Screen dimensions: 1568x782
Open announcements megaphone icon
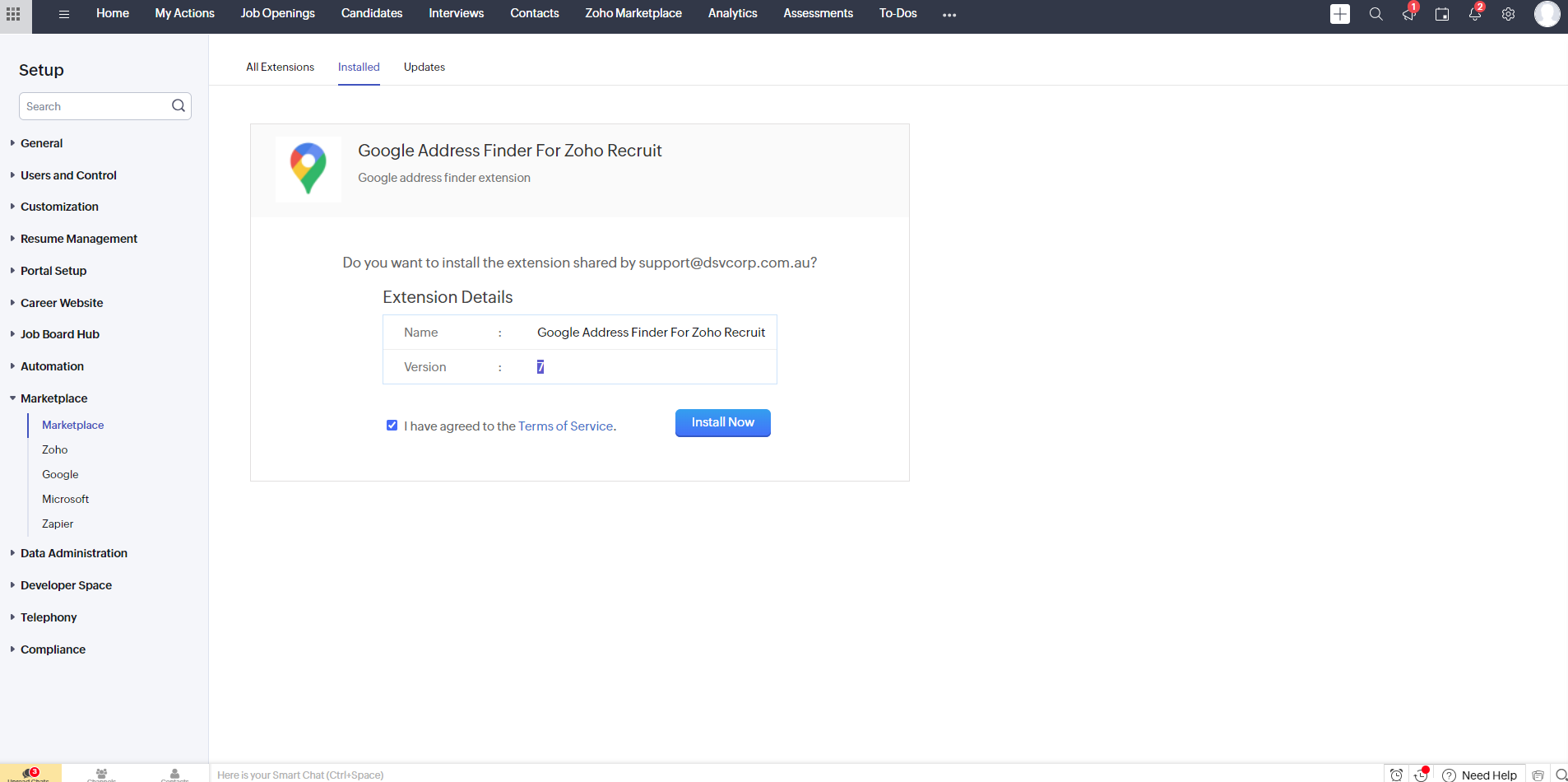[1409, 14]
